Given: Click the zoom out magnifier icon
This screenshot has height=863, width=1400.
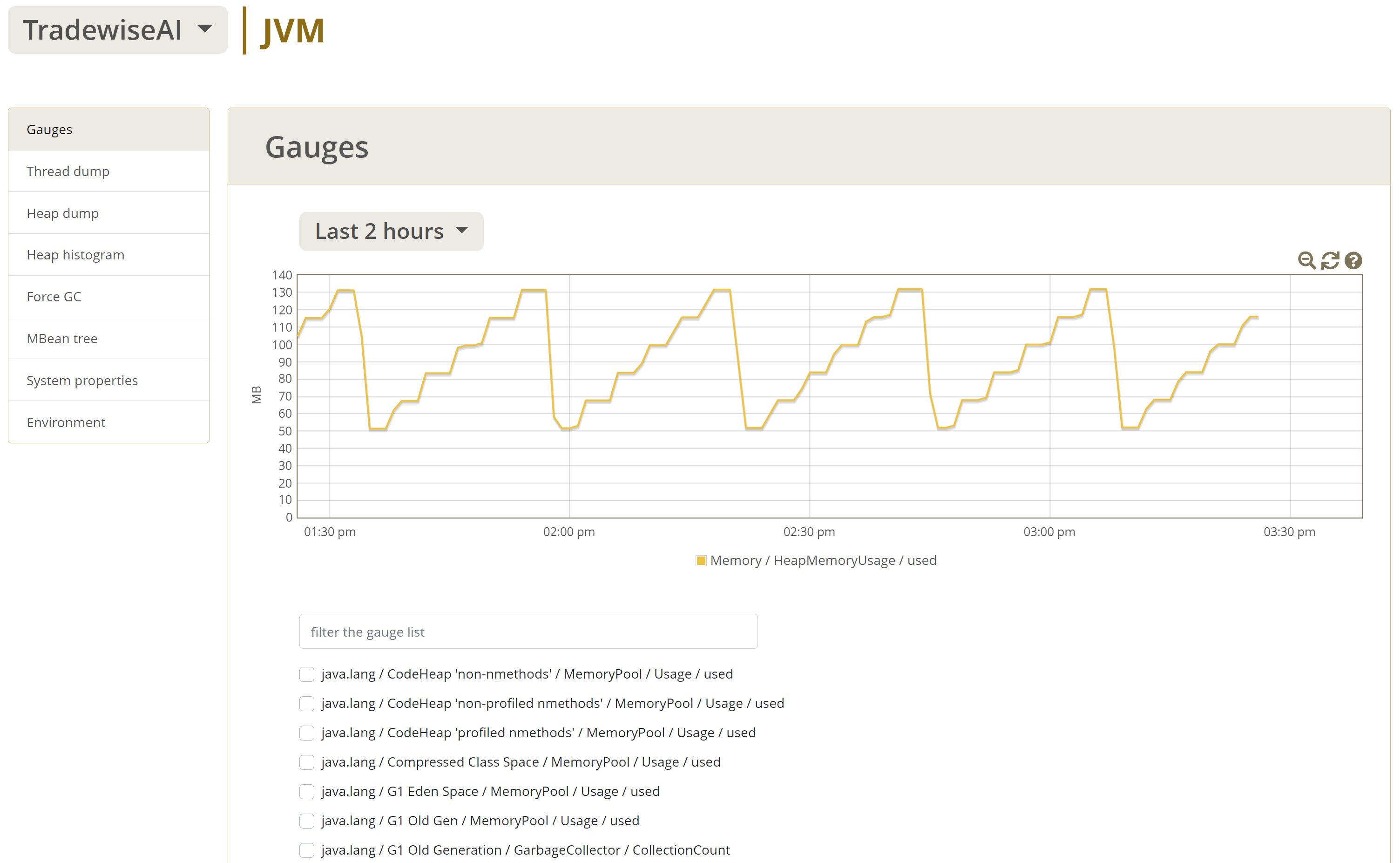Looking at the screenshot, I should coord(1306,261).
